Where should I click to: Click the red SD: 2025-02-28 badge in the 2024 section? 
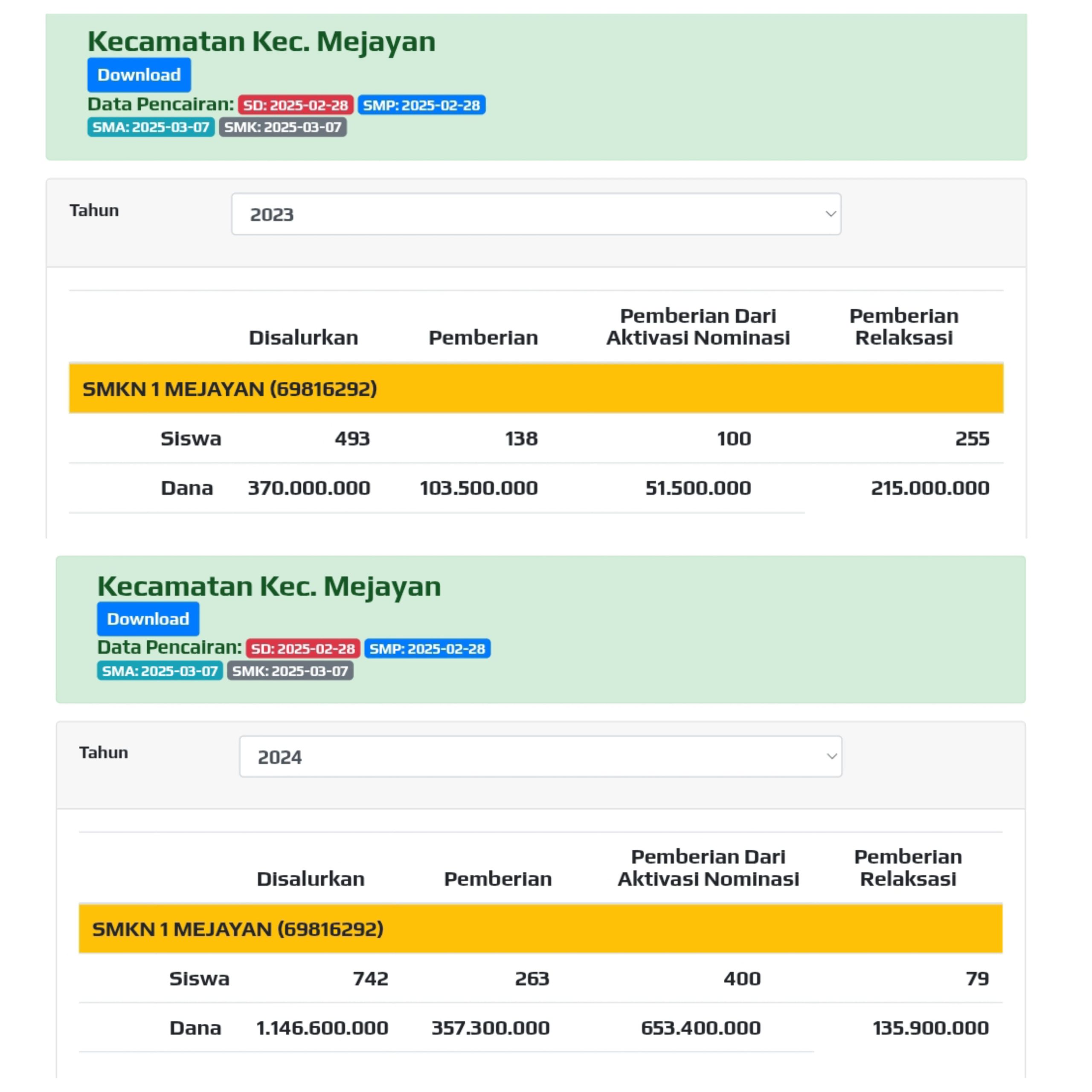(x=303, y=648)
